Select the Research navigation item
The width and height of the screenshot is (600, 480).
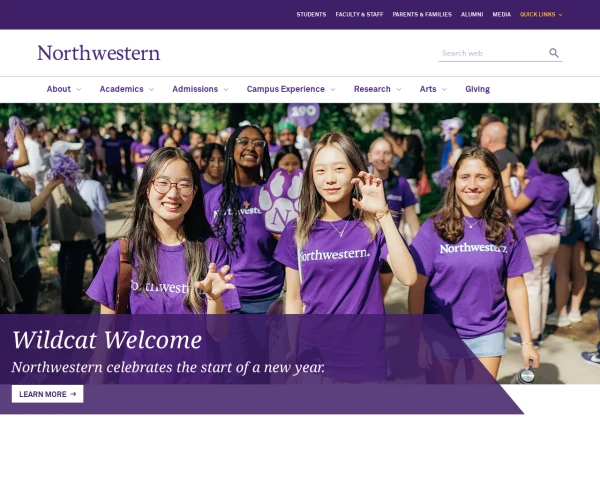[x=372, y=89]
